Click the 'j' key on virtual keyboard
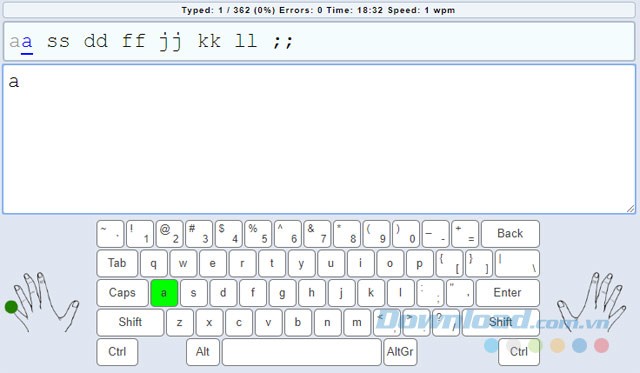The image size is (640, 373). pyautogui.click(x=341, y=293)
